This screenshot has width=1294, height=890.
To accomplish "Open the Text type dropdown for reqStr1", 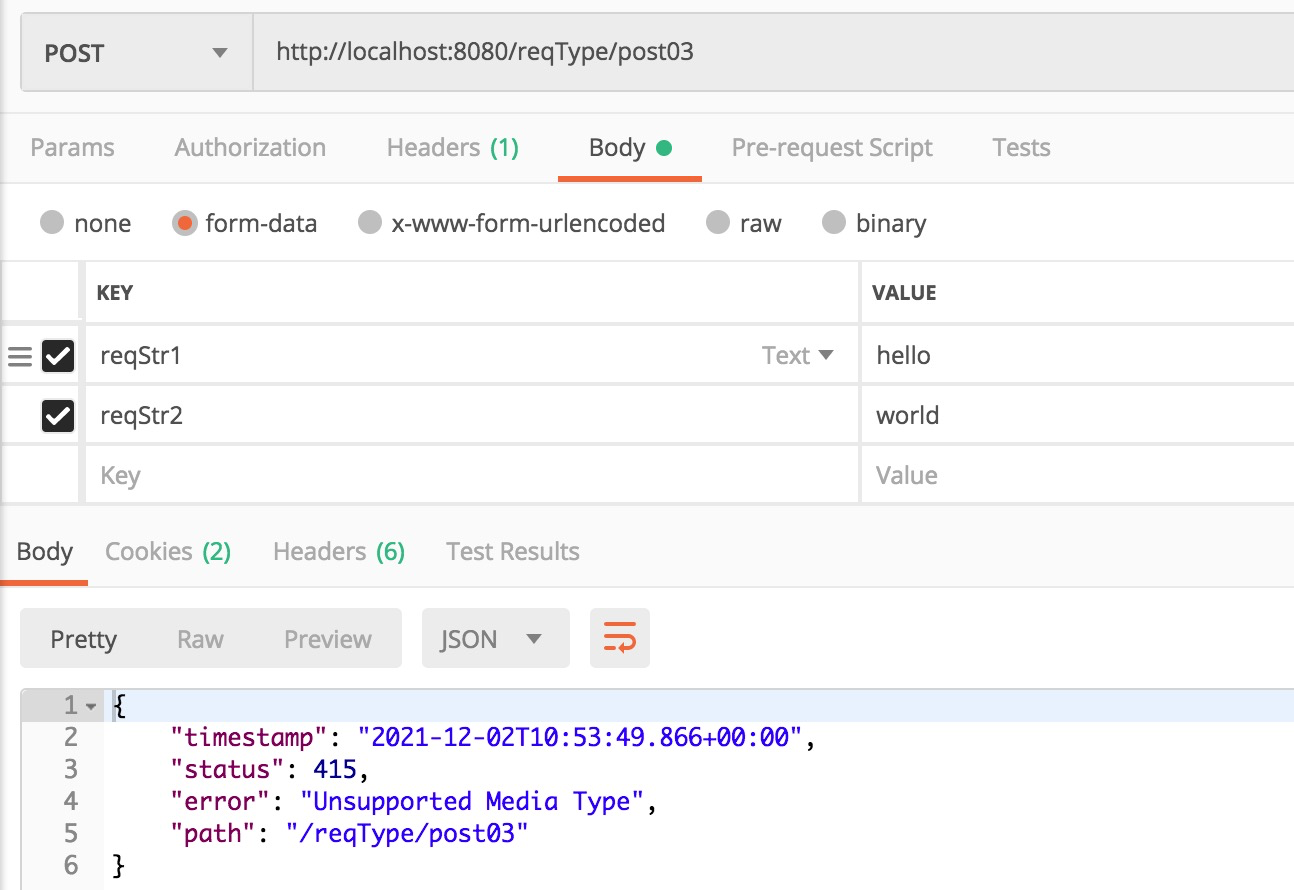I will 797,356.
